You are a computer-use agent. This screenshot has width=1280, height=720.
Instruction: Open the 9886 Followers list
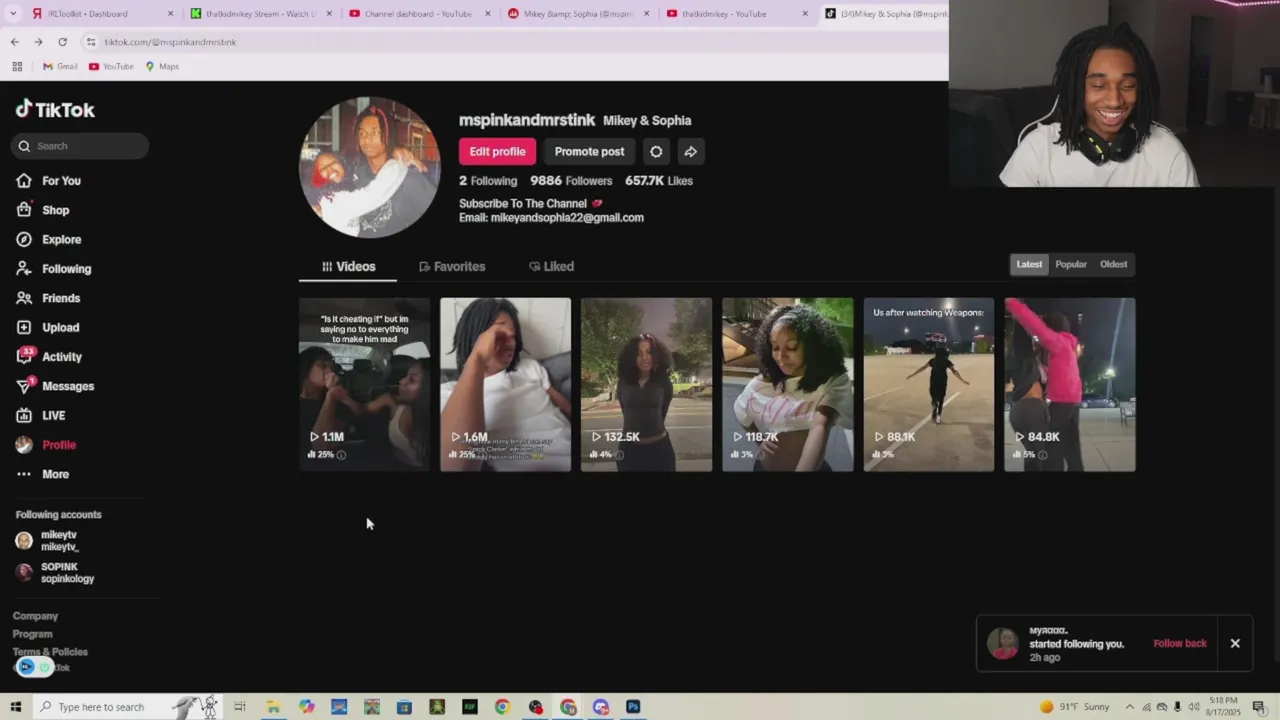(x=570, y=181)
